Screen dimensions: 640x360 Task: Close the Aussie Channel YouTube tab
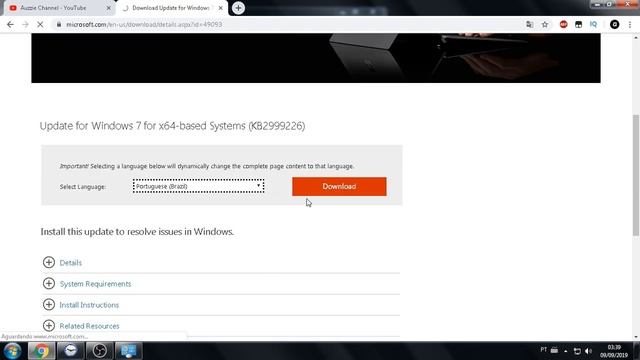click(109, 8)
